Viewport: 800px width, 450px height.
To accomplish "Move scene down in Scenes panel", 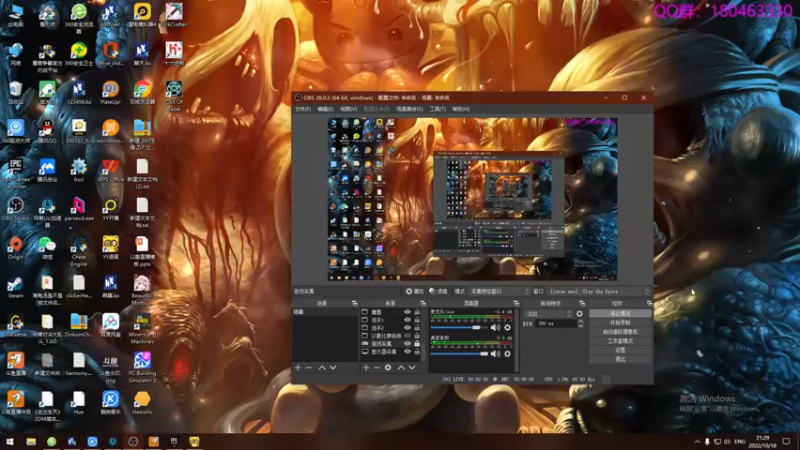I will point(333,367).
